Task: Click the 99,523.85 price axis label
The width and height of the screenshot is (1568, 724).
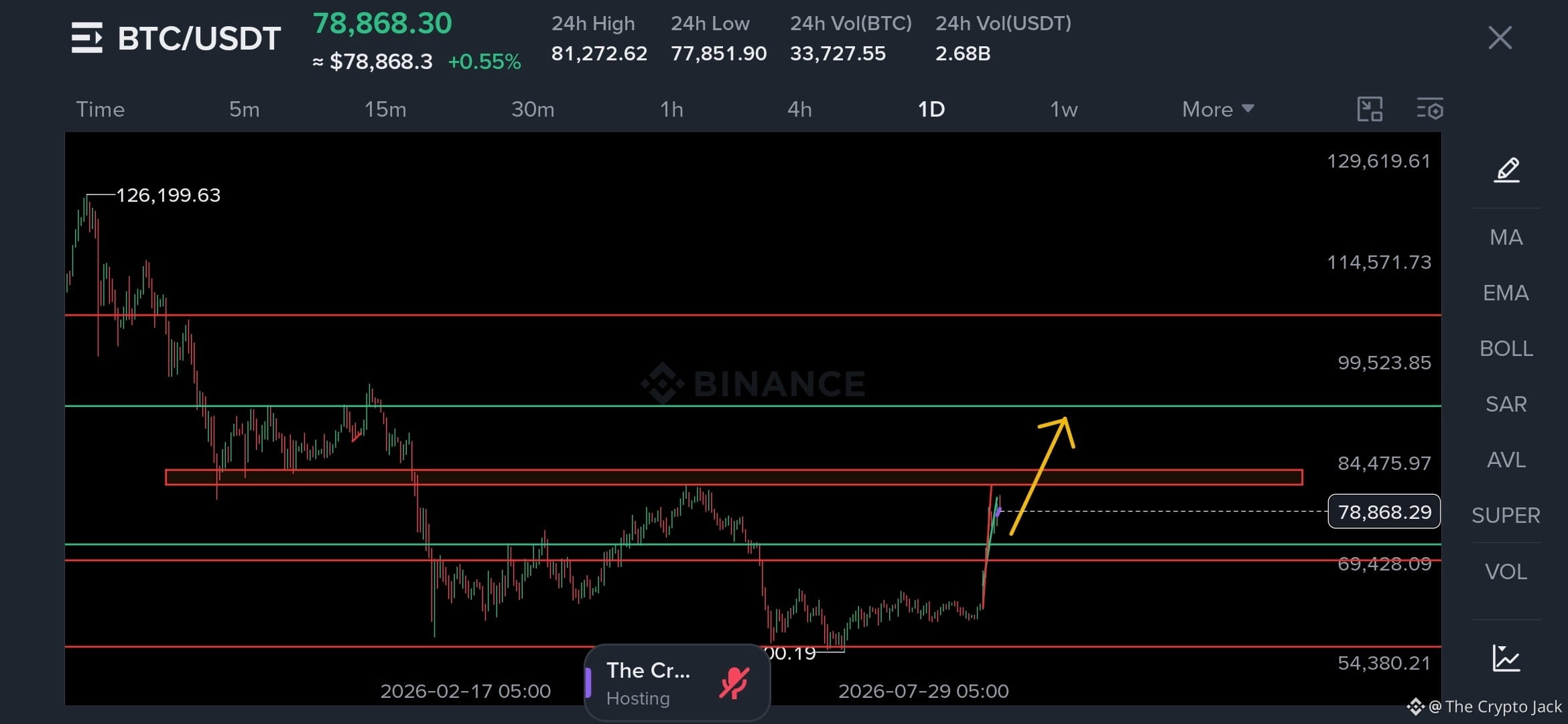Action: click(1384, 363)
